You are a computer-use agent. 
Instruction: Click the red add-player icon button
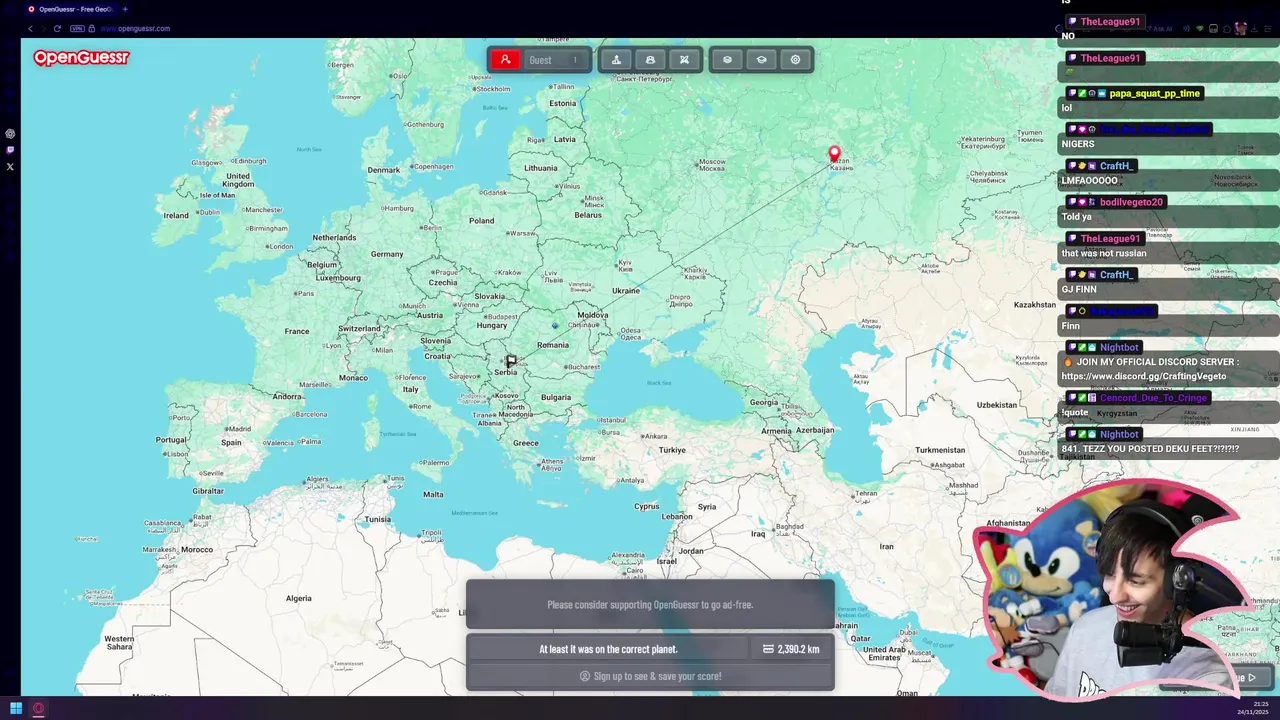tap(505, 60)
